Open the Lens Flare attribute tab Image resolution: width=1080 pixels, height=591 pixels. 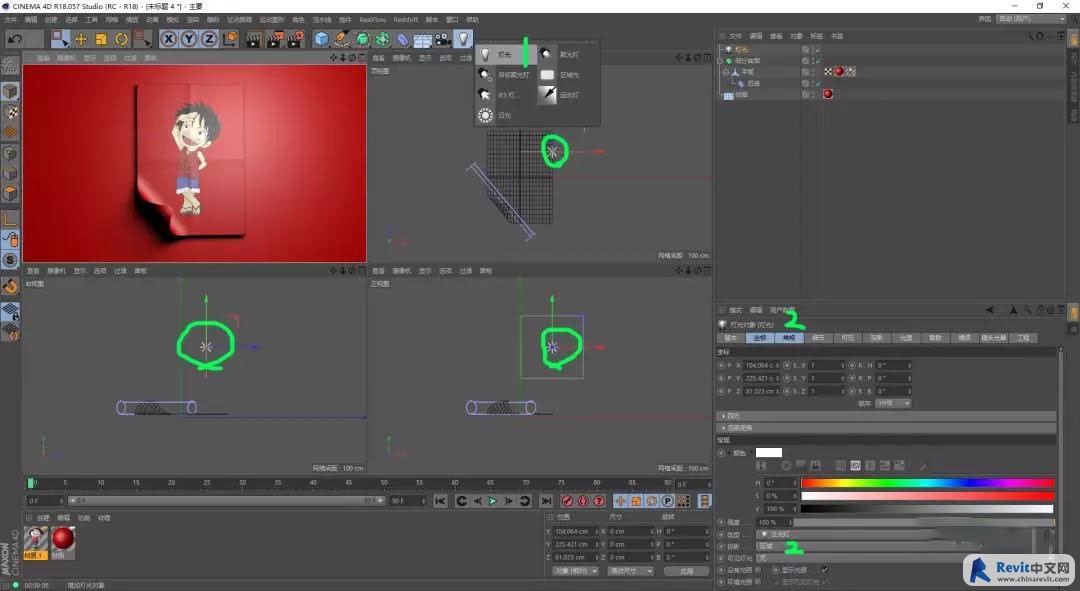[993, 338]
